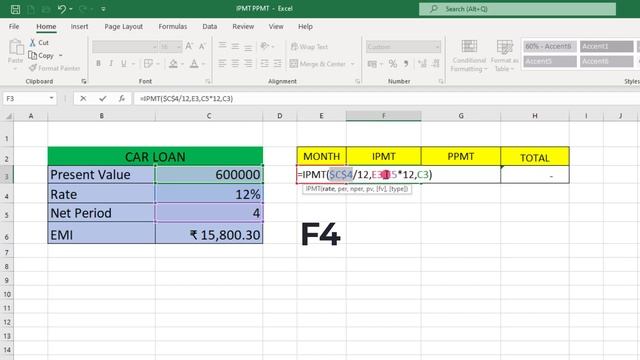This screenshot has width=640, height=360.
Task: Open Customize Quick Access Toolbar dropdown
Action: (103, 9)
